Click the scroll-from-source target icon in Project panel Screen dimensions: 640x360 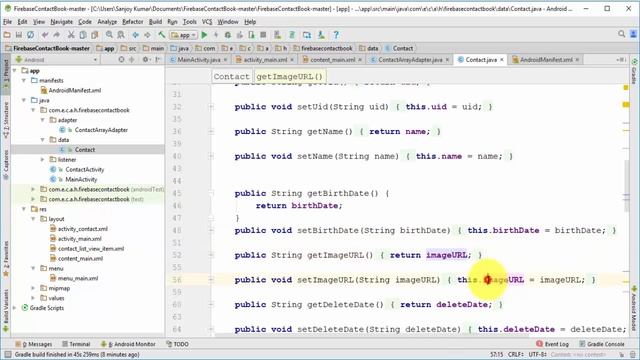[x=121, y=60]
